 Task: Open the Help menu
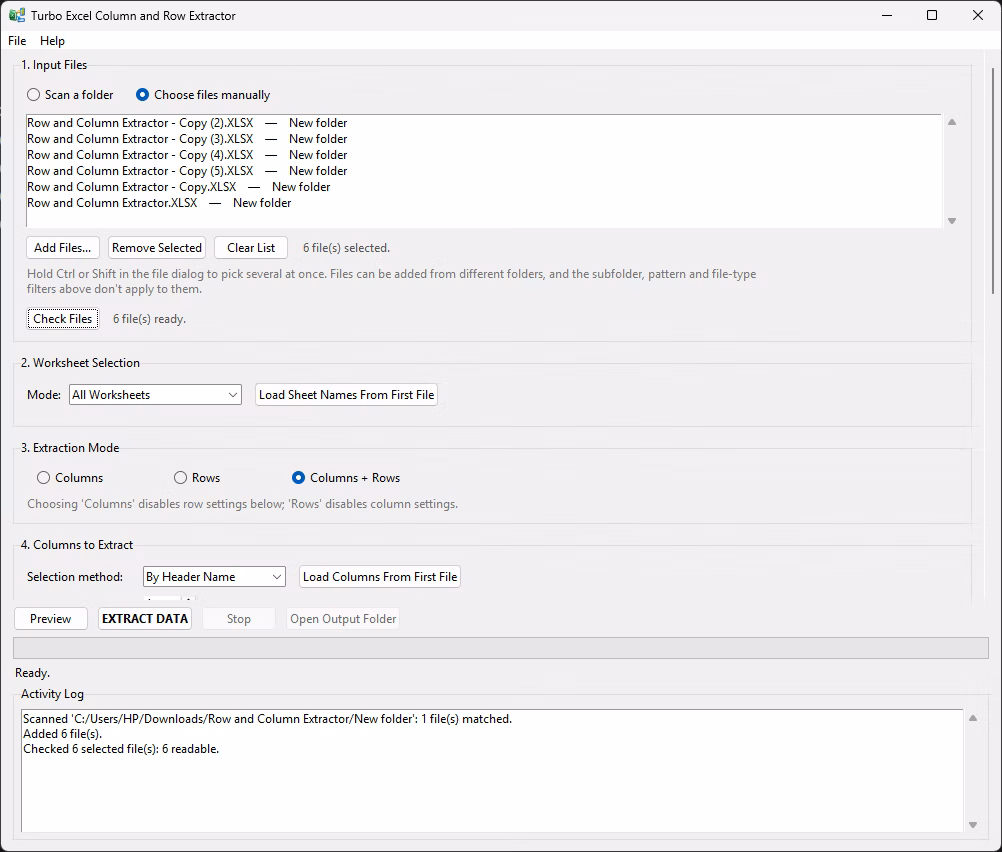52,41
